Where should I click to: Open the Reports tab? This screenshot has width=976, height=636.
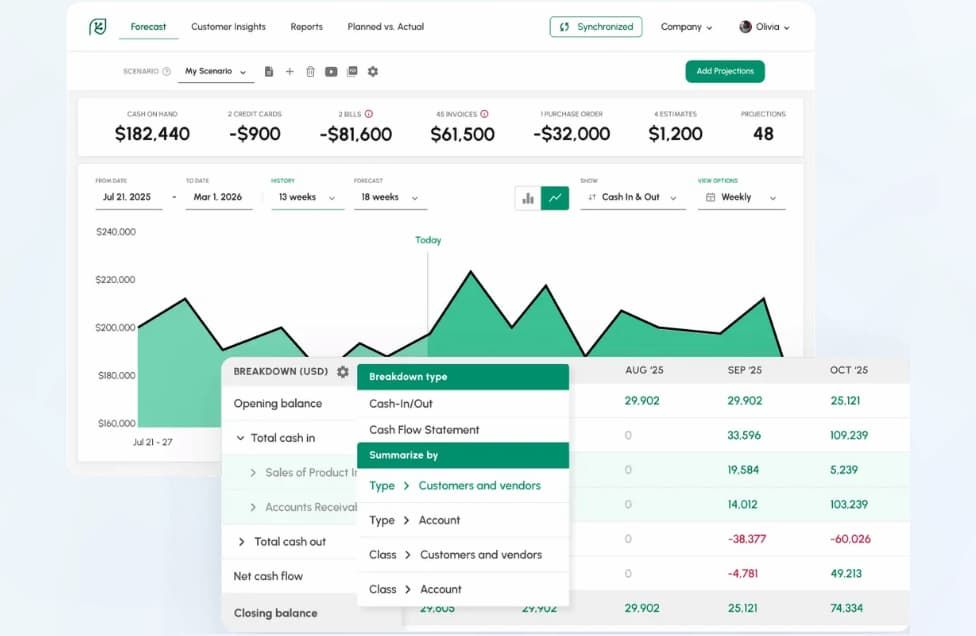[306, 27]
